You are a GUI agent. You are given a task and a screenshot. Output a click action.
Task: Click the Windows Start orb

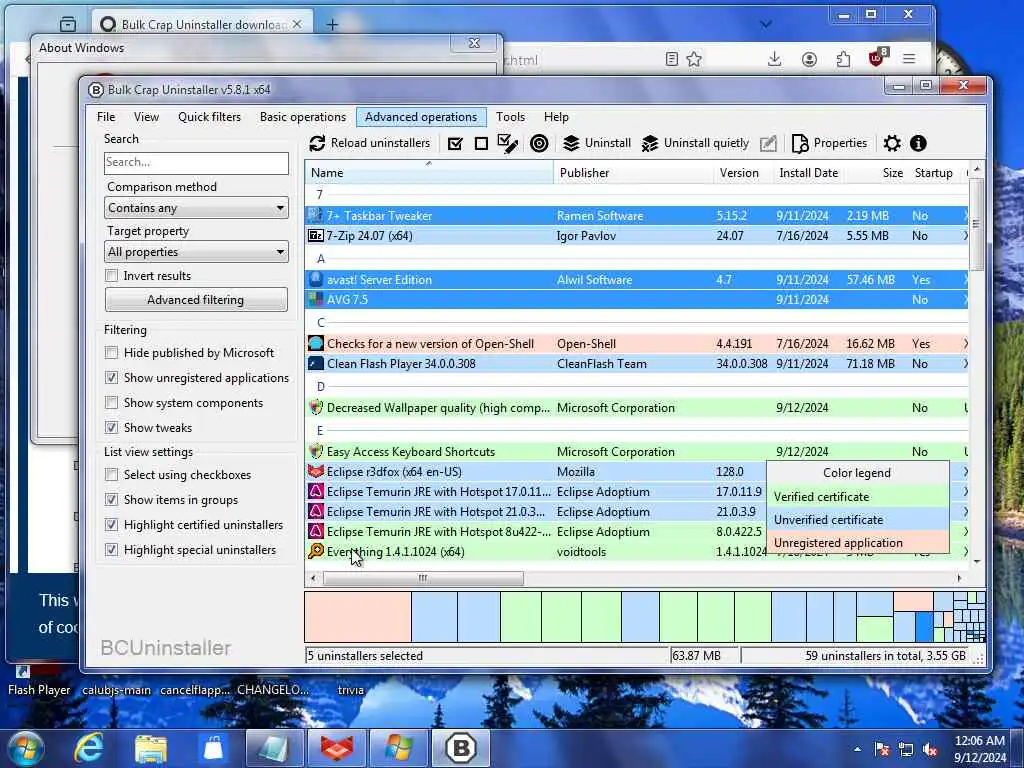click(x=26, y=748)
